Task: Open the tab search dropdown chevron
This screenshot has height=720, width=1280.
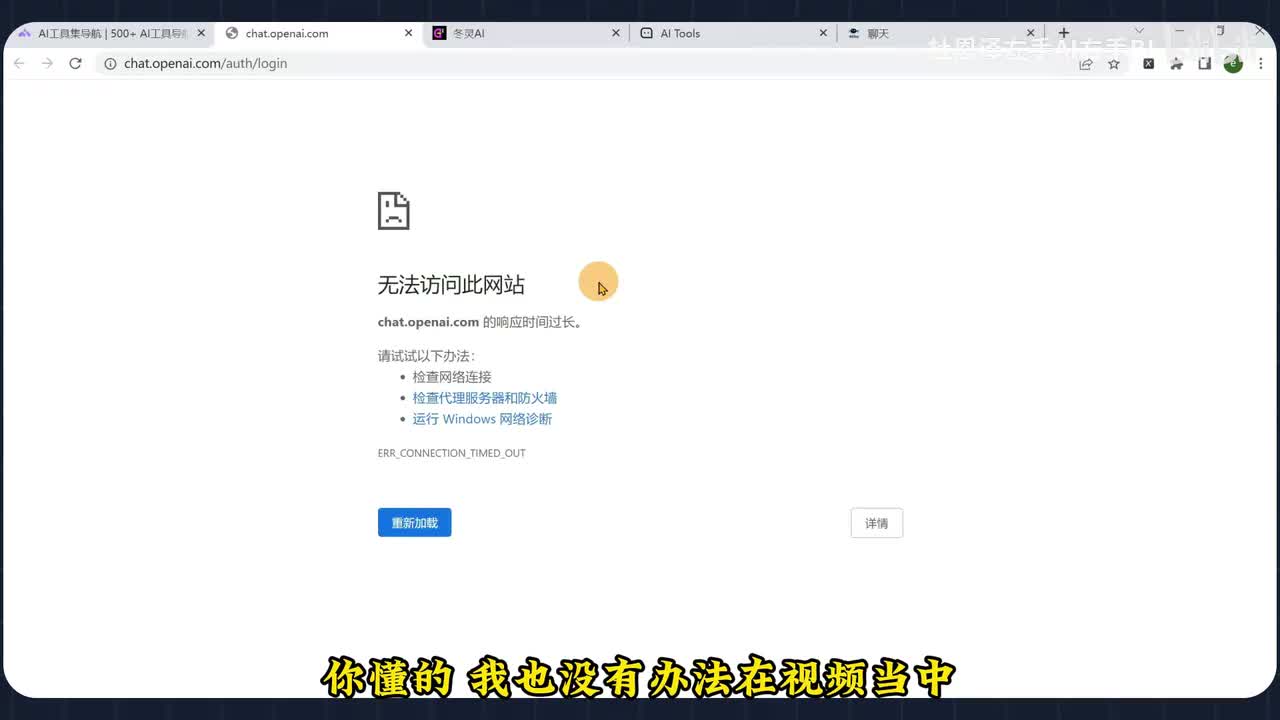Action: 1138,32
